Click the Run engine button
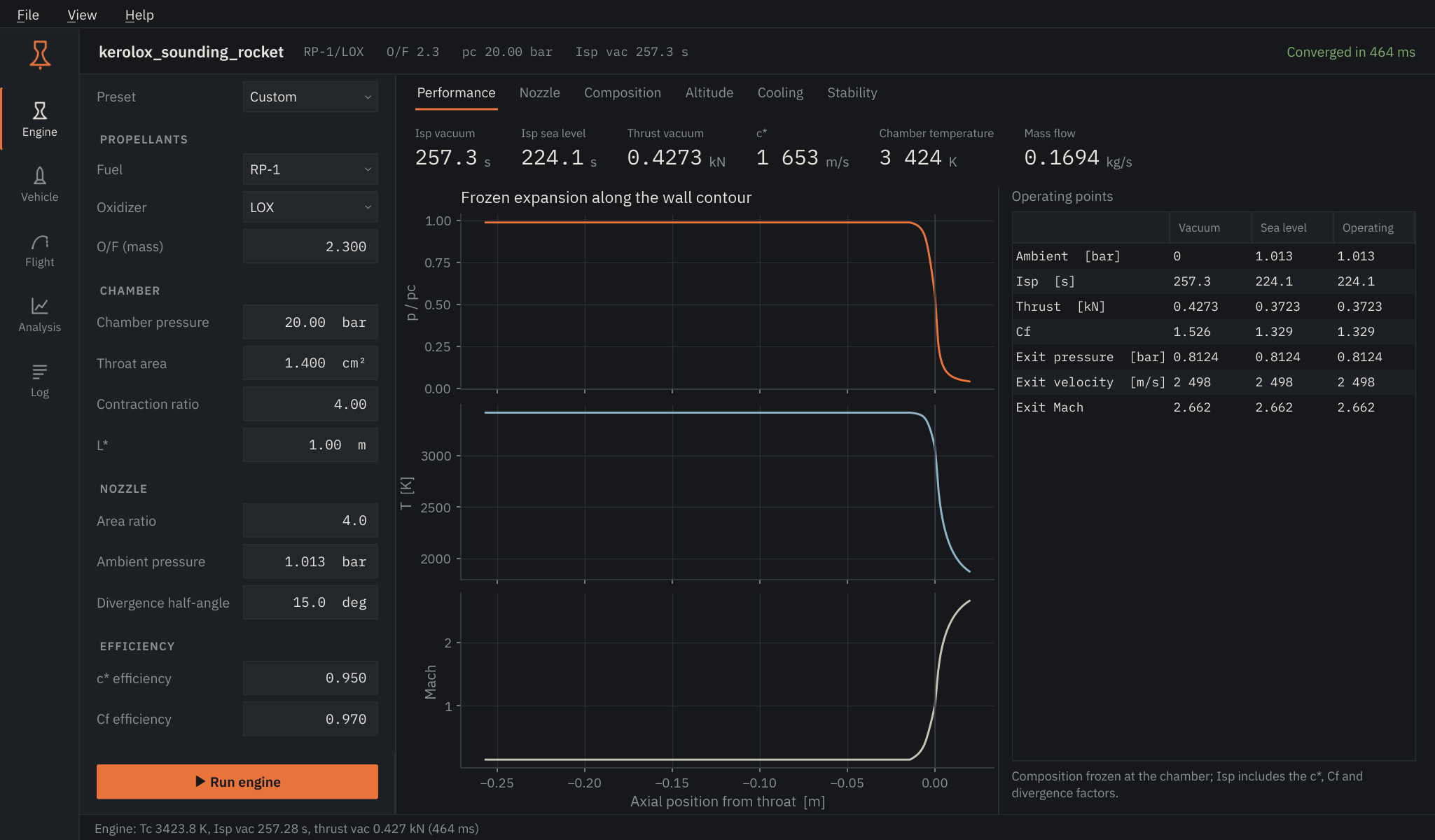The image size is (1435, 840). [x=237, y=782]
